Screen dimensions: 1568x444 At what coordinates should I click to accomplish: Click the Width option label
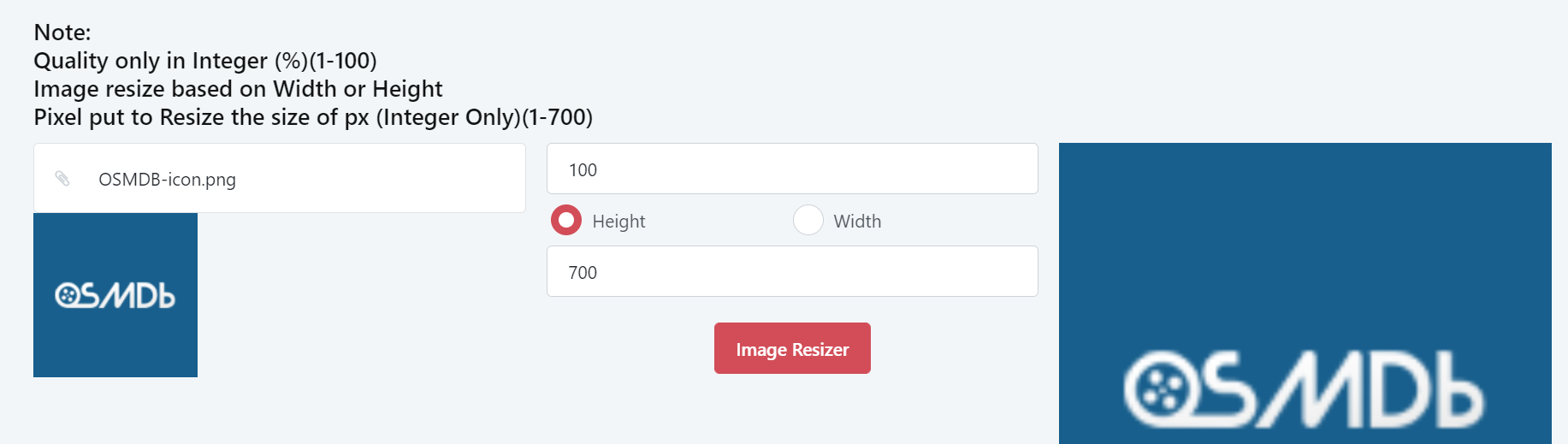tap(857, 222)
